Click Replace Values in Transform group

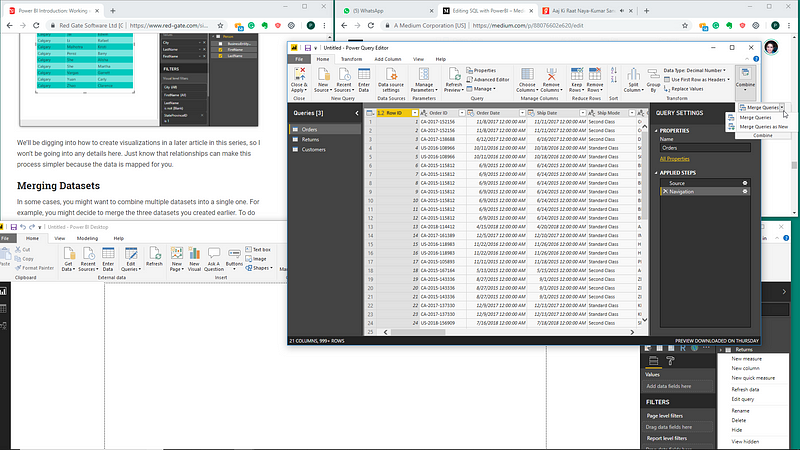tap(684, 89)
